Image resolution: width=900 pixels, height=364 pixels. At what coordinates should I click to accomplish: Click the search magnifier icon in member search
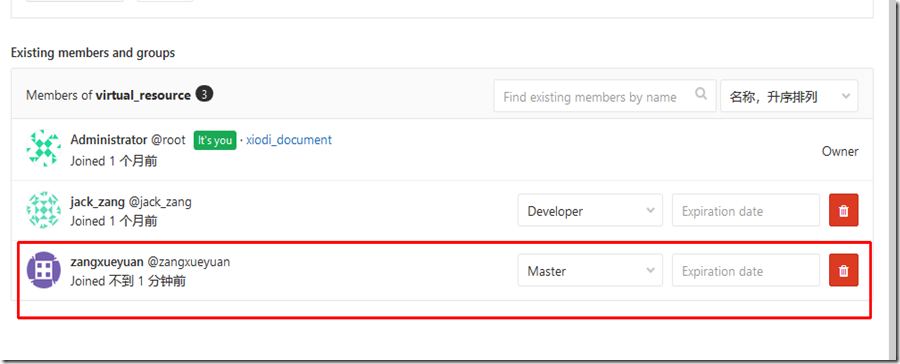(x=701, y=94)
